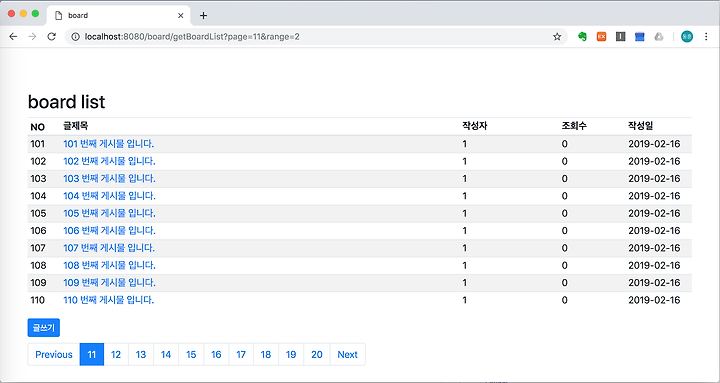Click the address bar URL field
This screenshot has height=383, width=720.
[317, 37]
